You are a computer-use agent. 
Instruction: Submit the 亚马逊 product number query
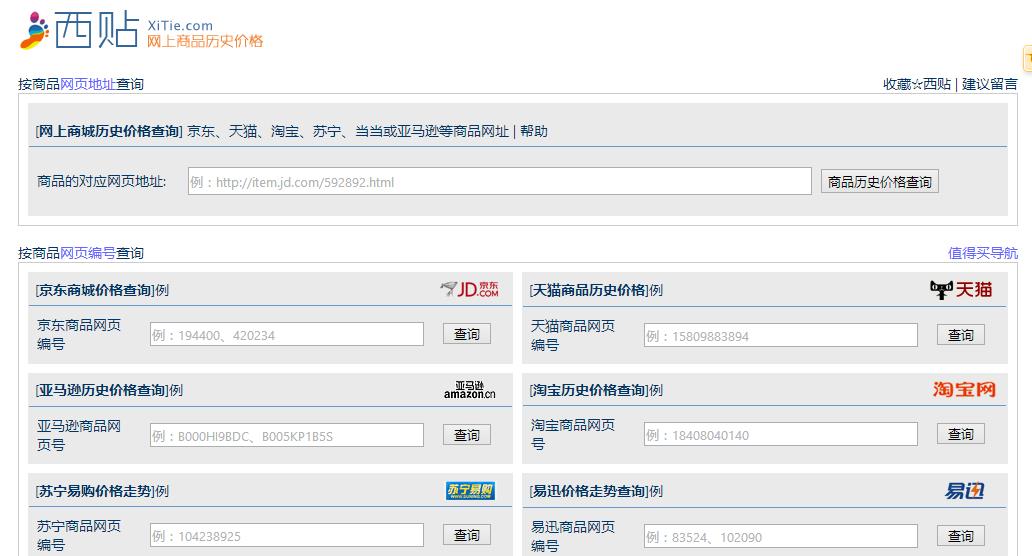tap(466, 435)
